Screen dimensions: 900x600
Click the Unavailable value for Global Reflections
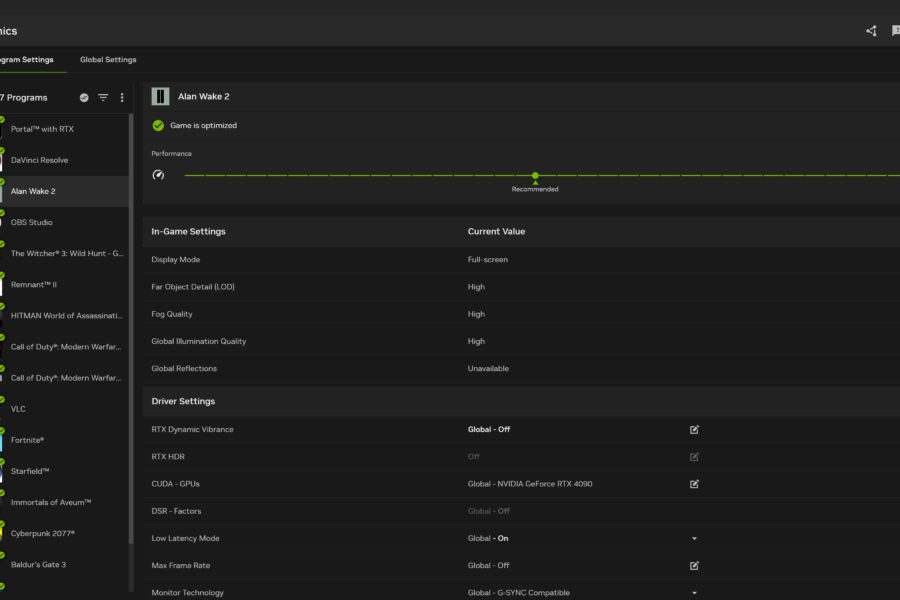488,369
